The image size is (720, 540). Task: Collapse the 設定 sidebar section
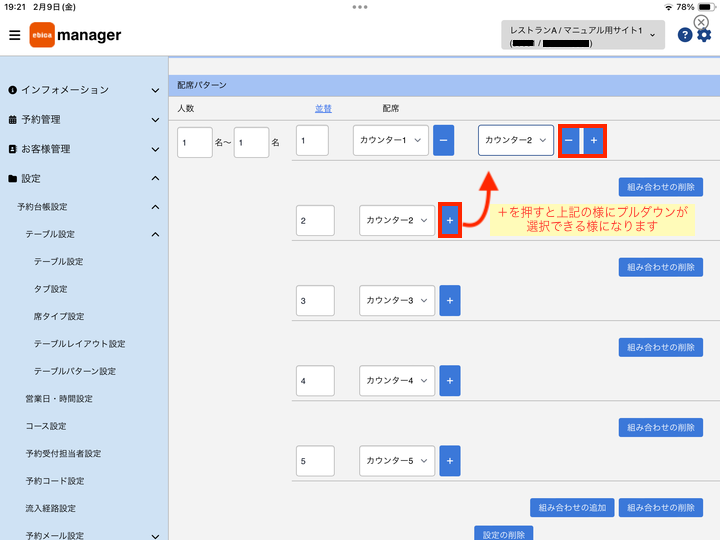[x=84, y=179]
